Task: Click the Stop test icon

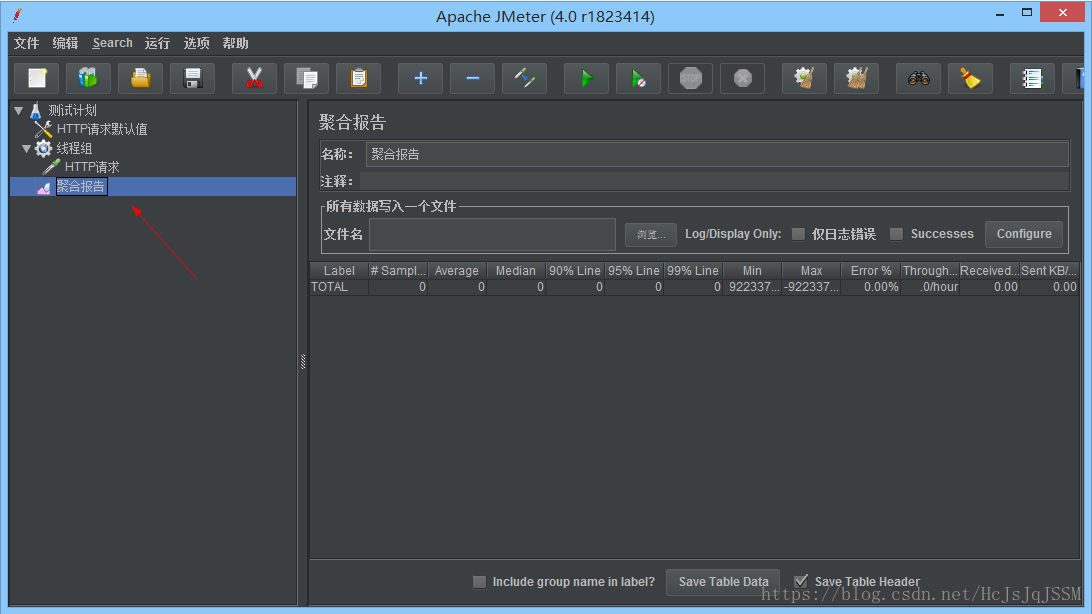Action: coord(690,78)
